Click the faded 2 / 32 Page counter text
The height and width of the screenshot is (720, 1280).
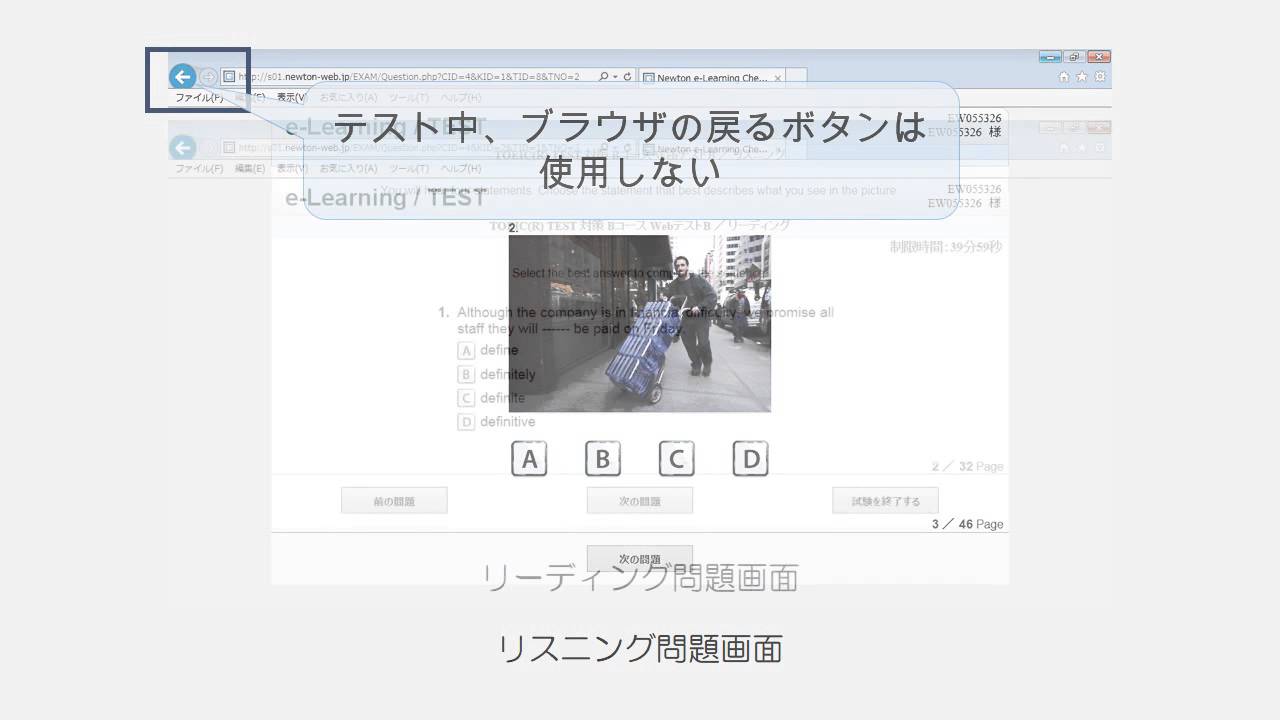(967, 466)
